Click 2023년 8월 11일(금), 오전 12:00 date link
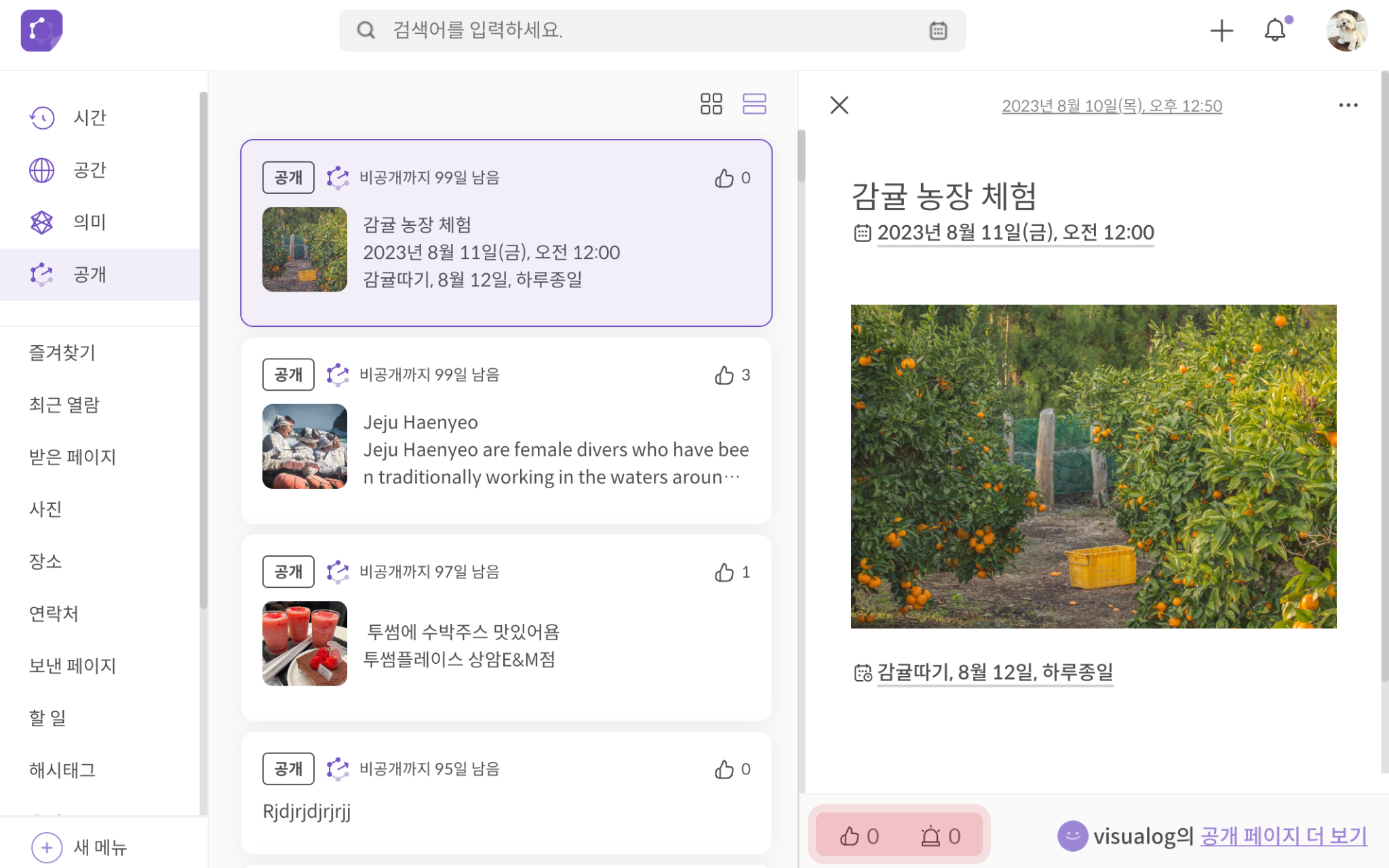Viewport: 1389px width, 868px height. tap(1015, 233)
